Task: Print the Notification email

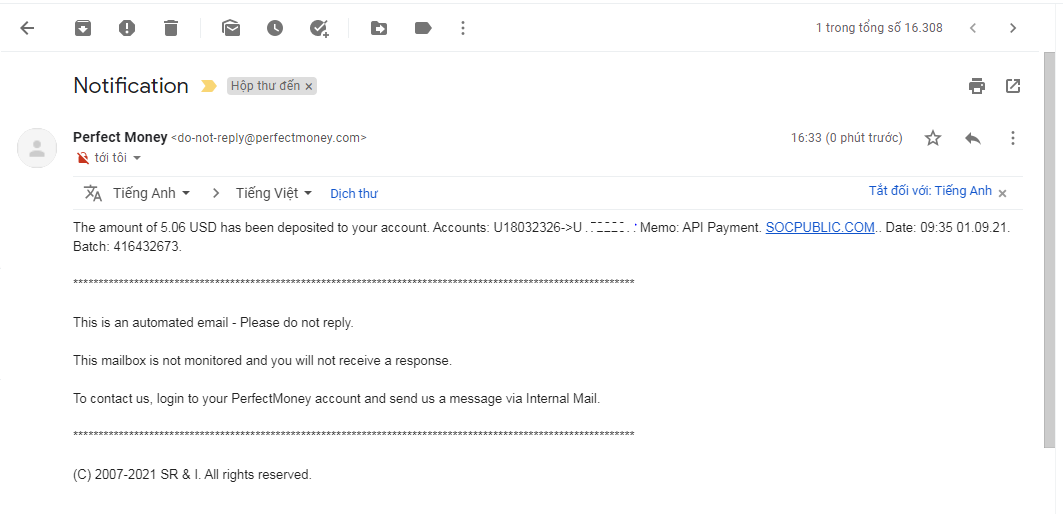Action: coord(977,86)
